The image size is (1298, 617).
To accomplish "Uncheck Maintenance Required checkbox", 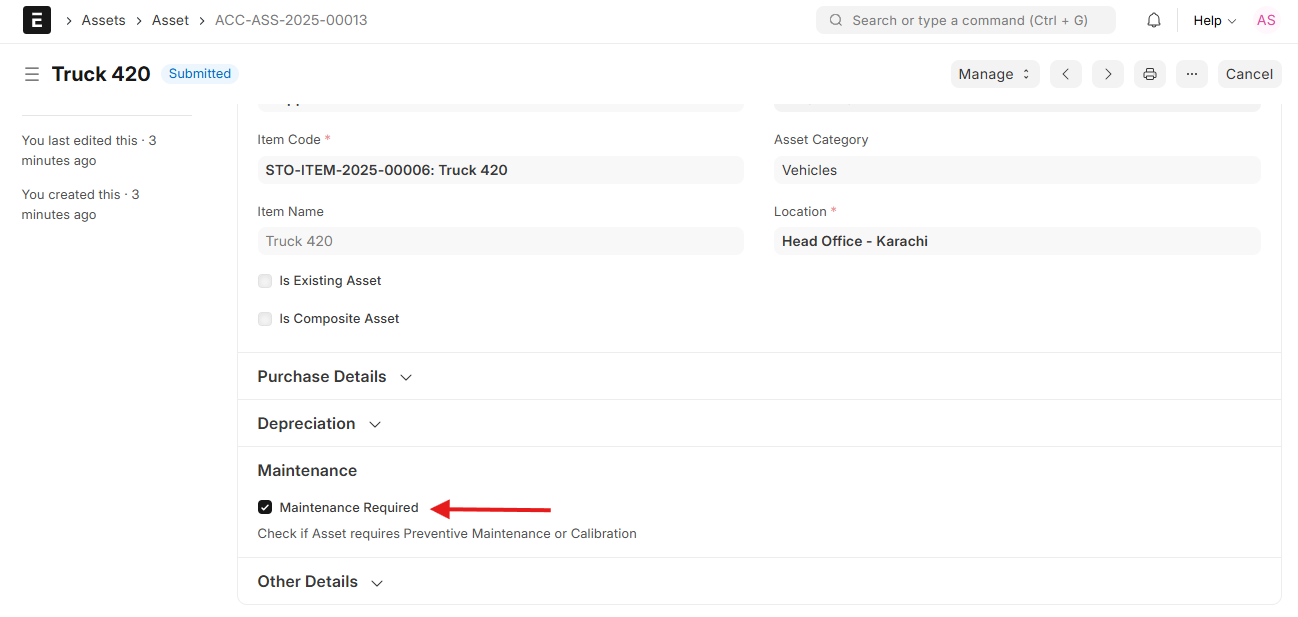I will point(265,507).
